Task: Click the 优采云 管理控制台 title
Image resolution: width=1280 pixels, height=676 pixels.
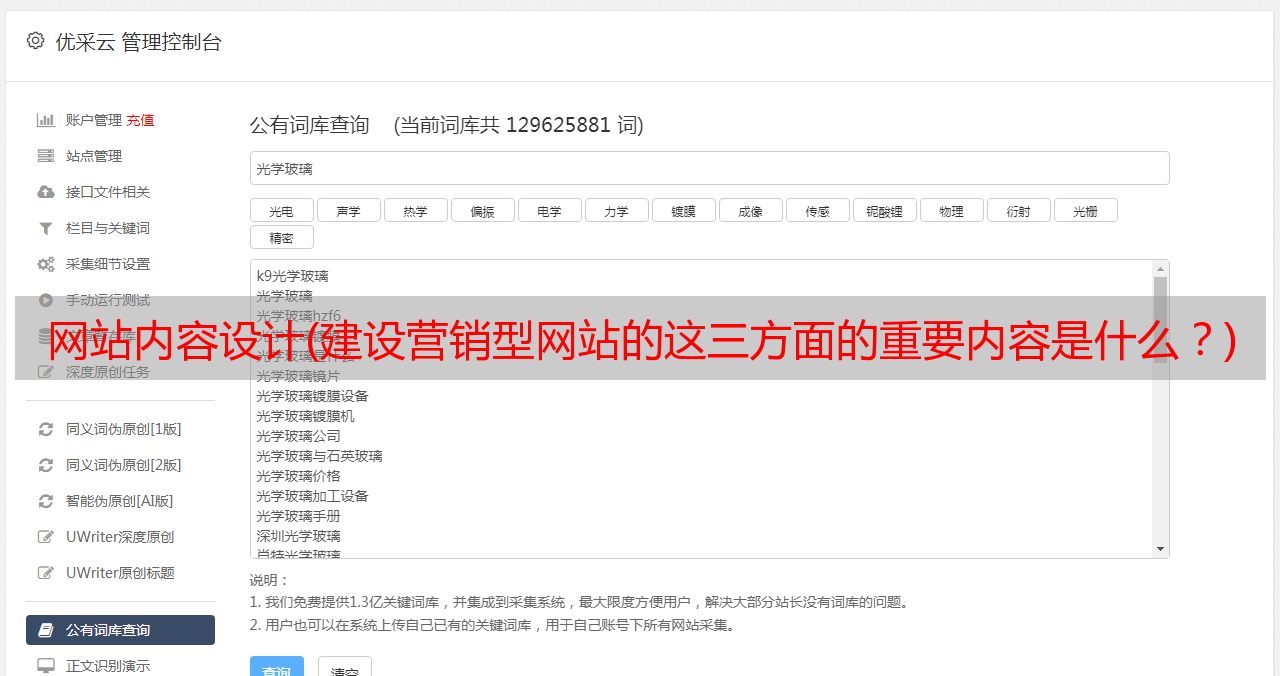Action: [138, 42]
